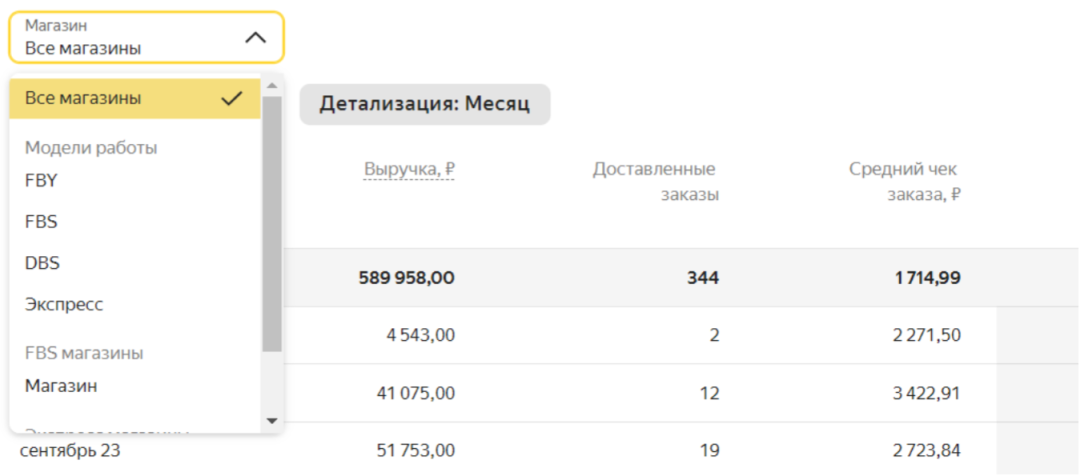Pick Магазин under FBS магазины
This screenshot has width=1080, height=476.
(x=61, y=386)
